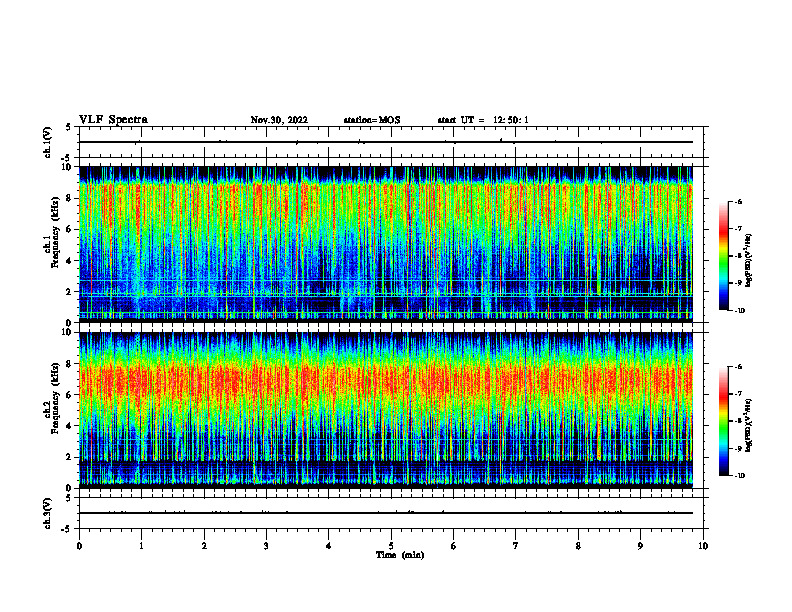Image resolution: width=792 pixels, height=612 pixels.
Task: Click time axis tick label "7"
Action: [x=516, y=546]
